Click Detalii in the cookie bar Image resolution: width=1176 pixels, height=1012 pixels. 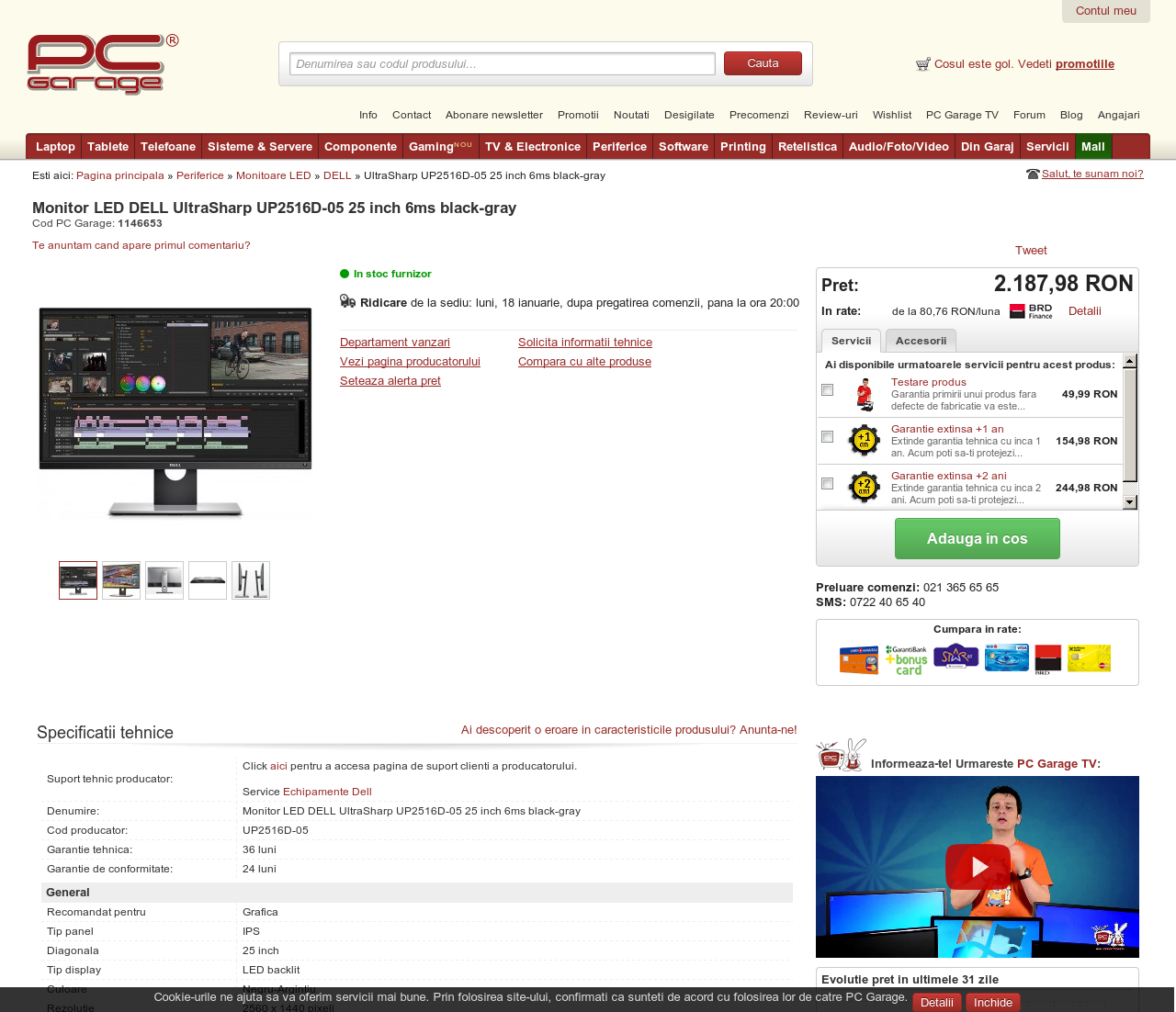[937, 1003]
